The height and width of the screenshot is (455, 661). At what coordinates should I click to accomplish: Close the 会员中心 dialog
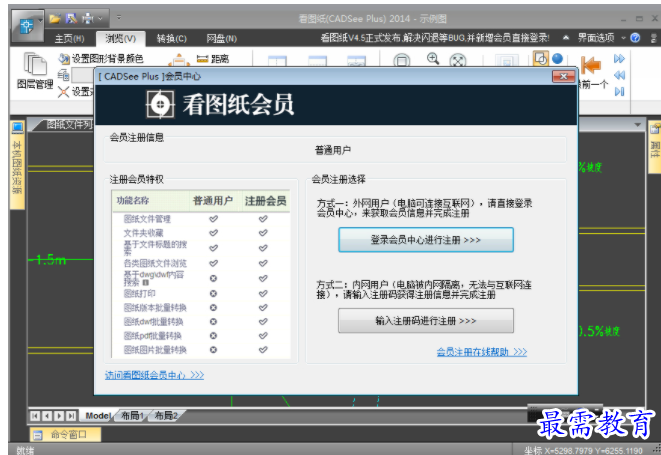(x=564, y=76)
